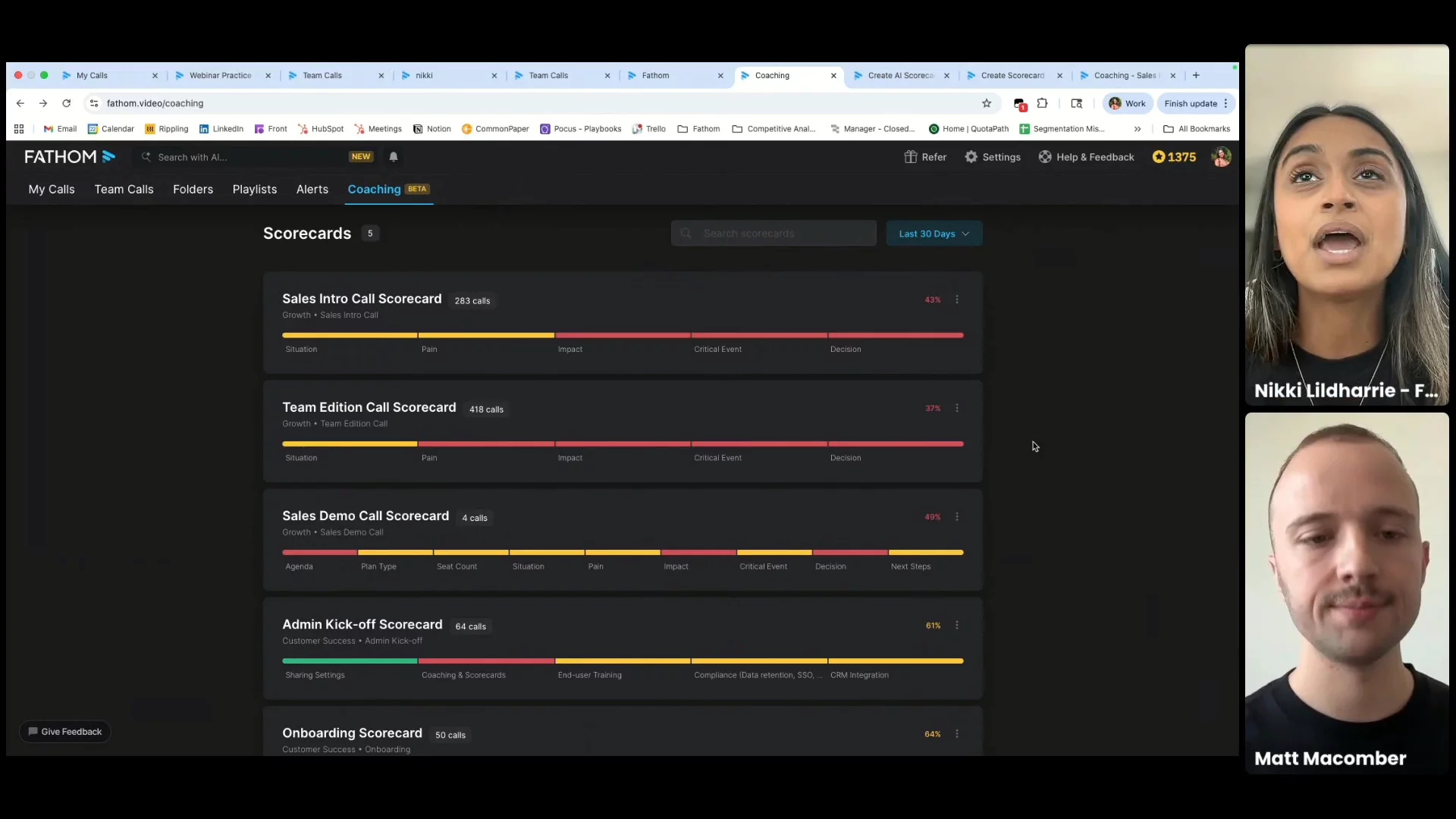
Task: Click the Situation bar in Sales Intro scorecard
Action: pyautogui.click(x=350, y=335)
